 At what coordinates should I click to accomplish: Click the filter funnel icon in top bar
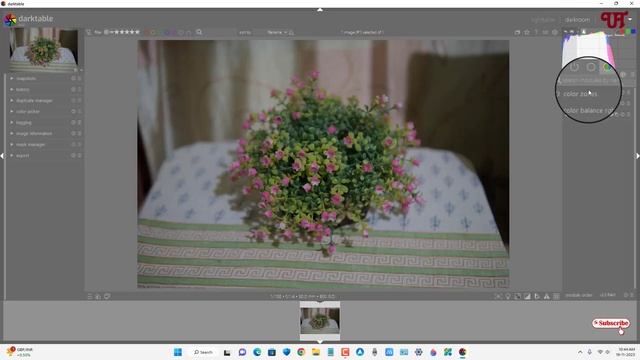click(89, 32)
